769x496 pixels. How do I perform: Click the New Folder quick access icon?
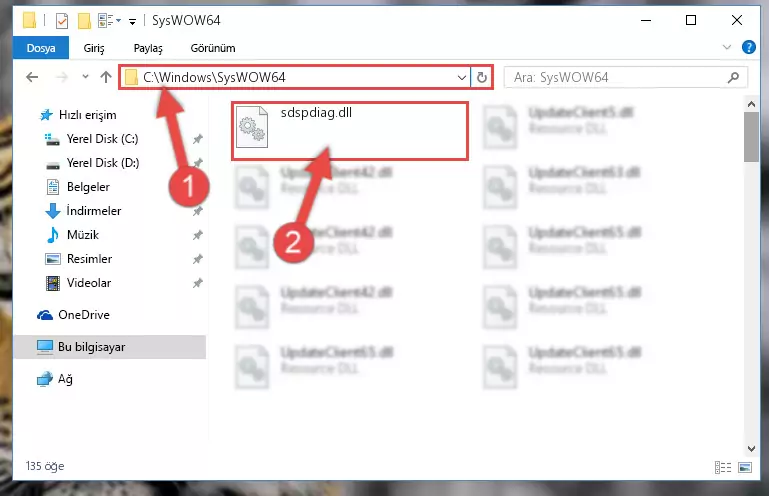[84, 21]
